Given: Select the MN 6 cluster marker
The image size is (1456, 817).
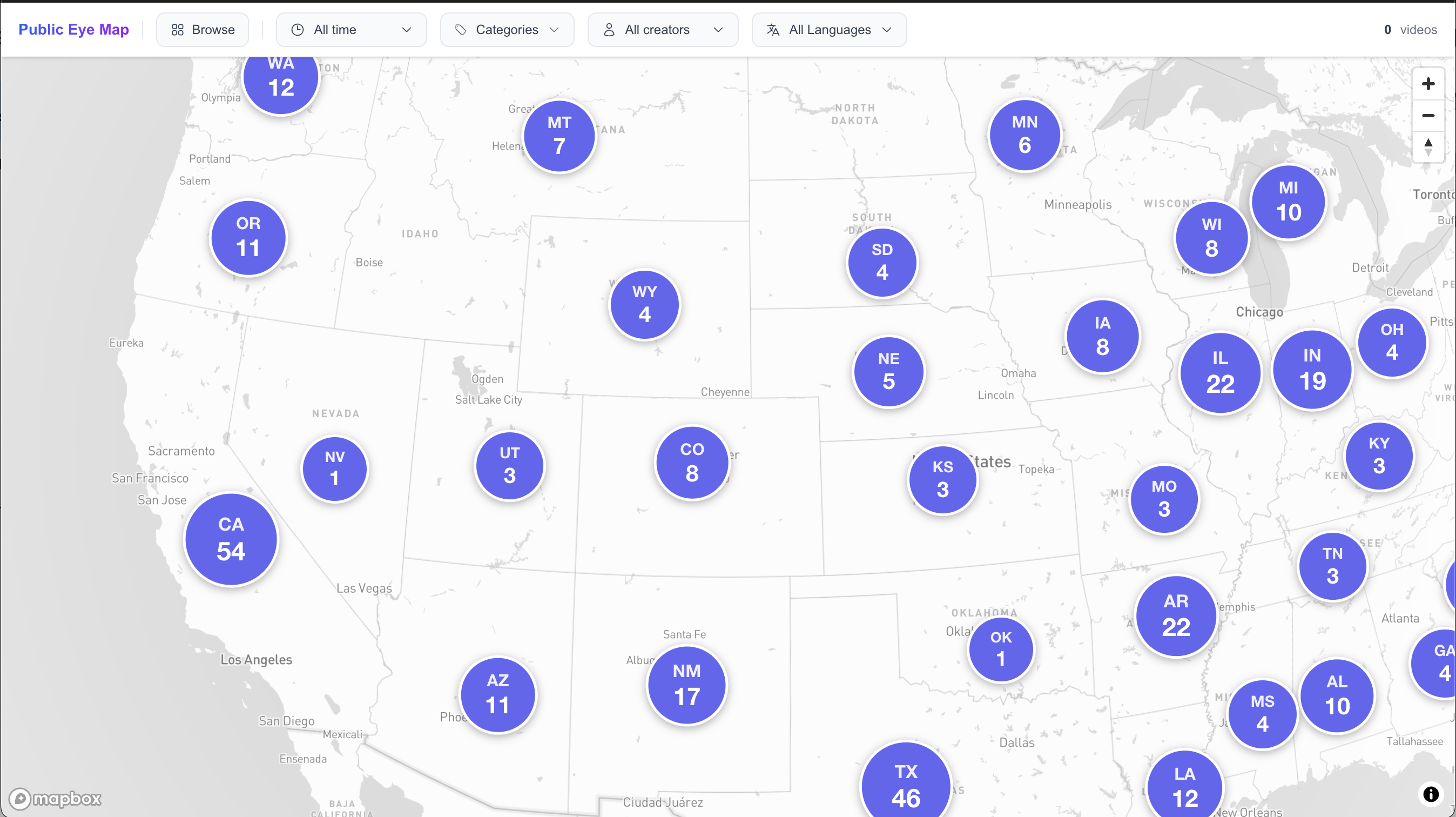Looking at the screenshot, I should pos(1024,135).
